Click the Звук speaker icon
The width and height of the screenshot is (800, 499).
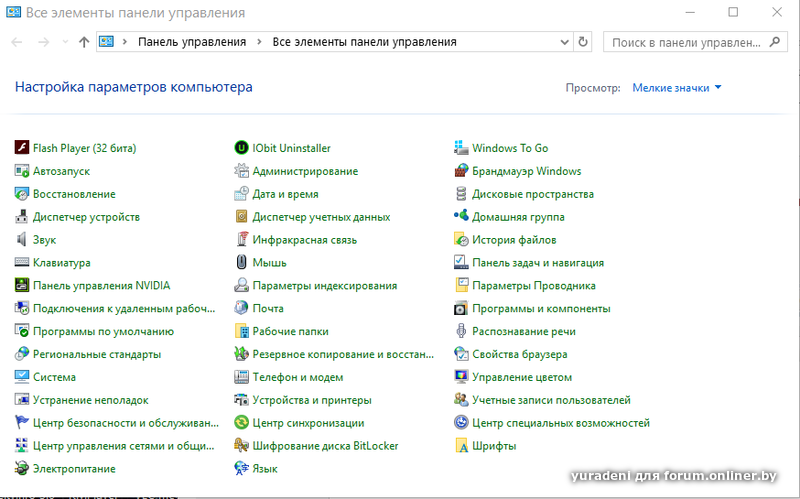[22, 240]
